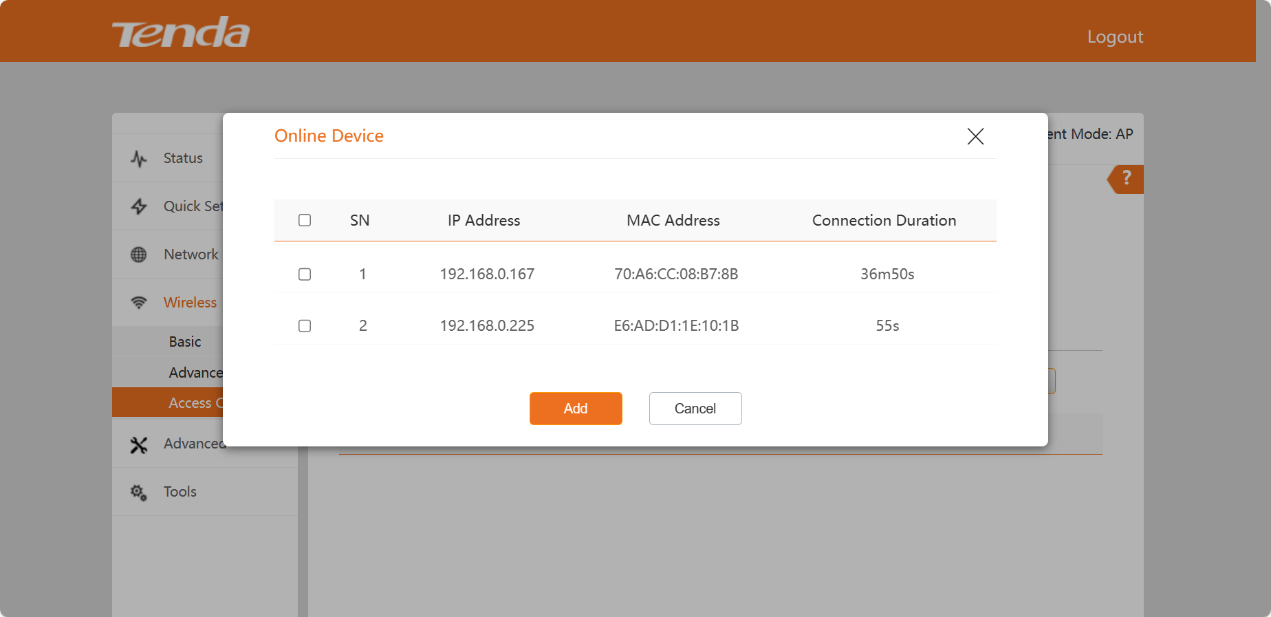Click the Wireless wifi icon
The image size is (1271, 617).
pos(139,303)
